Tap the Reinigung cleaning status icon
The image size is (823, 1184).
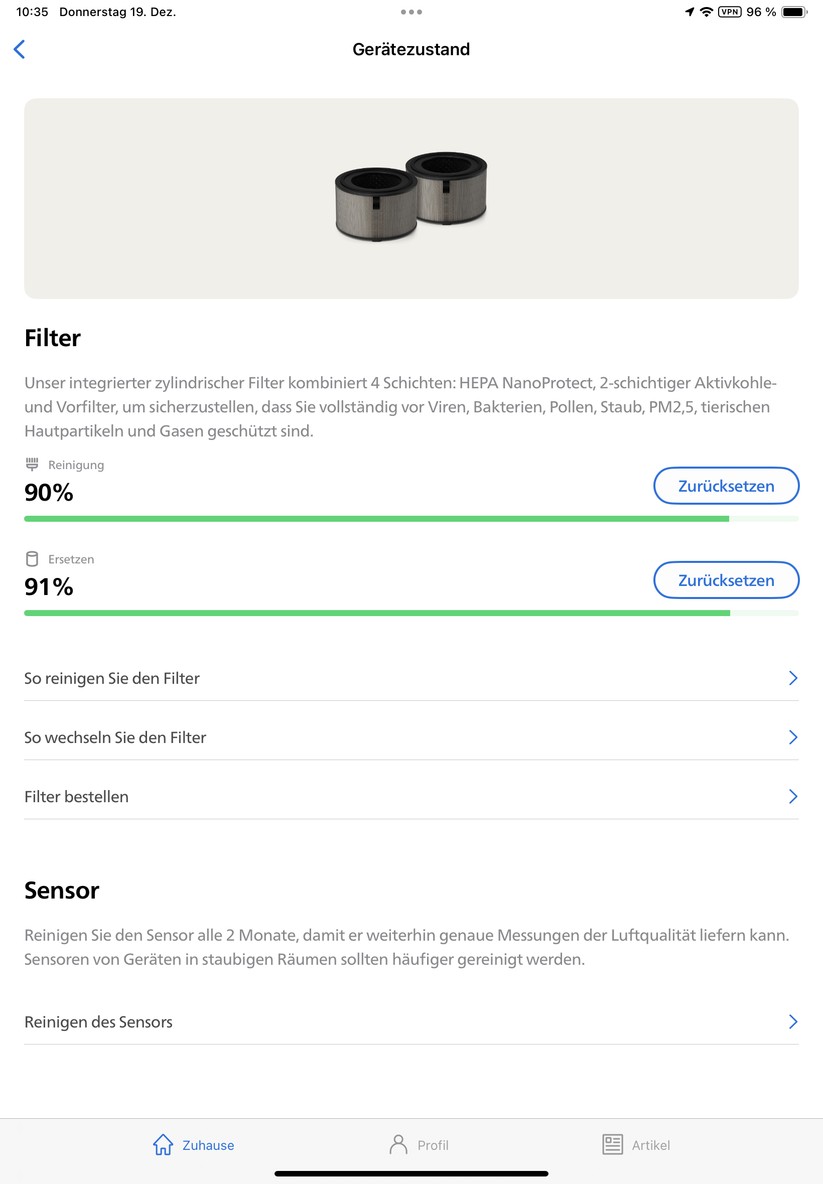tap(31, 463)
